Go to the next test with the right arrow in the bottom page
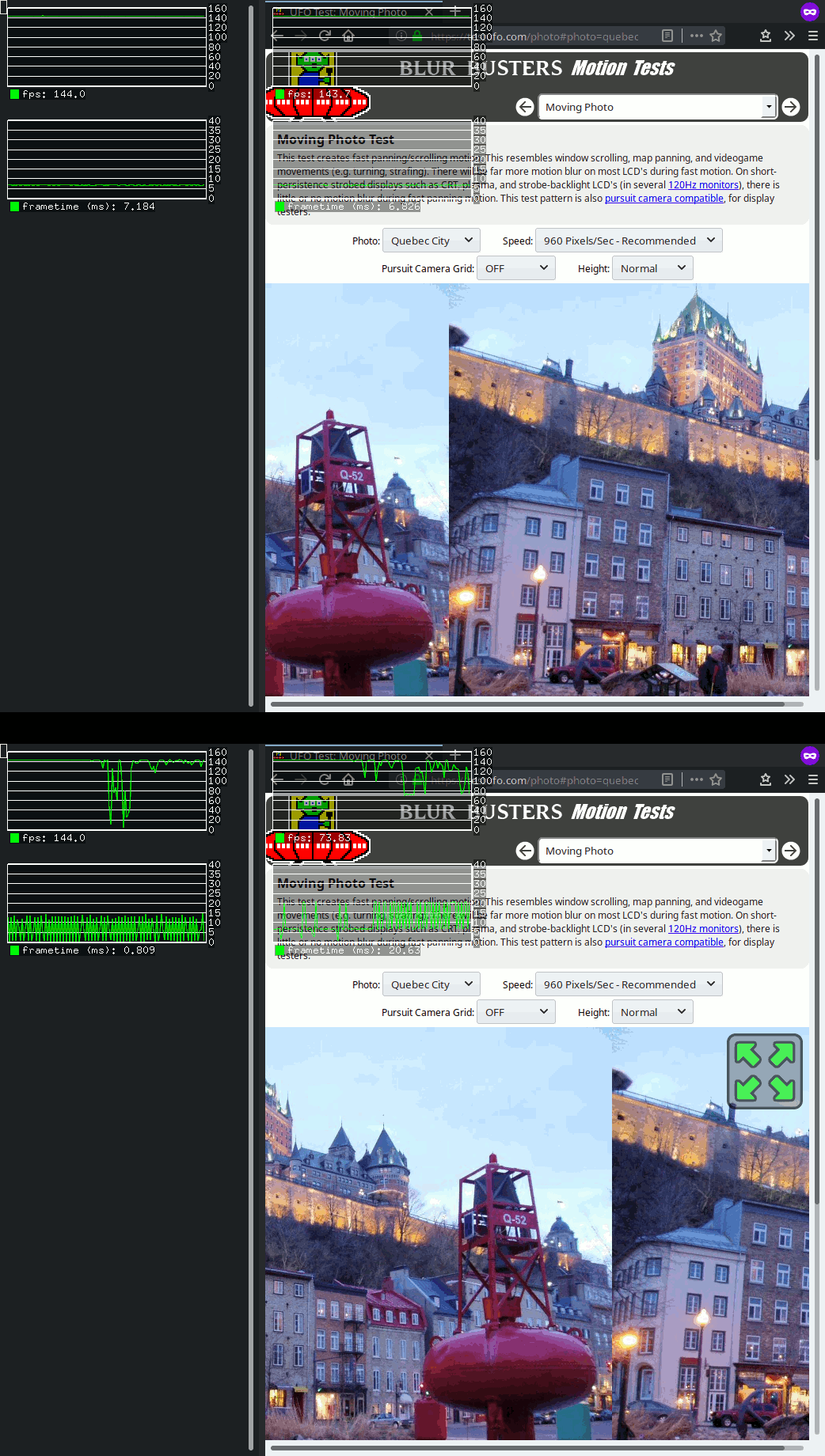The width and height of the screenshot is (825, 1456). [790, 851]
